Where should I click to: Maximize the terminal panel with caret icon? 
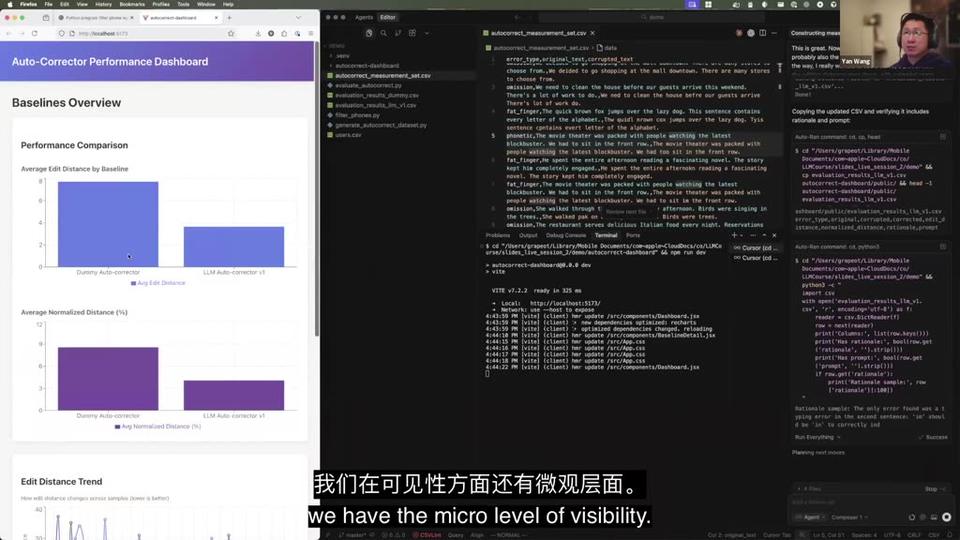(764, 235)
